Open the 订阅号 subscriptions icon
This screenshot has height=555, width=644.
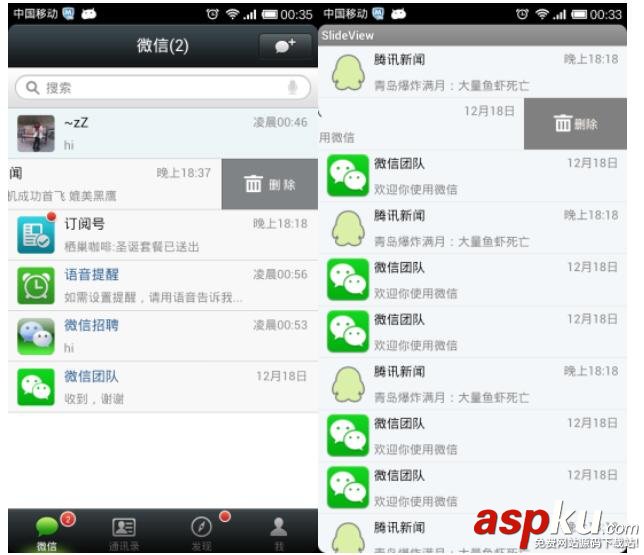36,235
